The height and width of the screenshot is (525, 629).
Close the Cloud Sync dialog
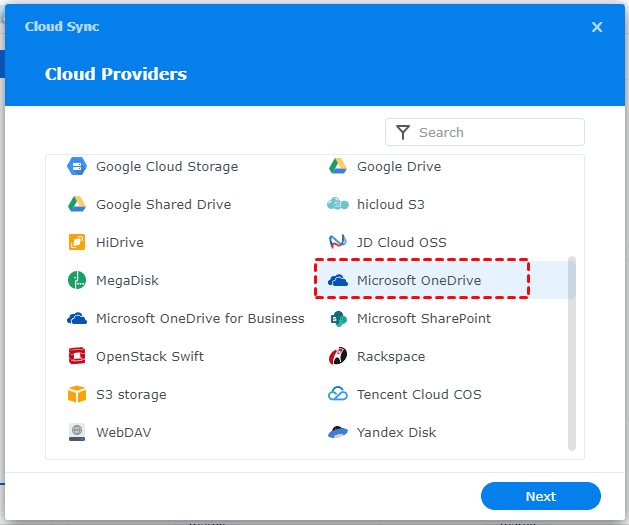point(597,27)
